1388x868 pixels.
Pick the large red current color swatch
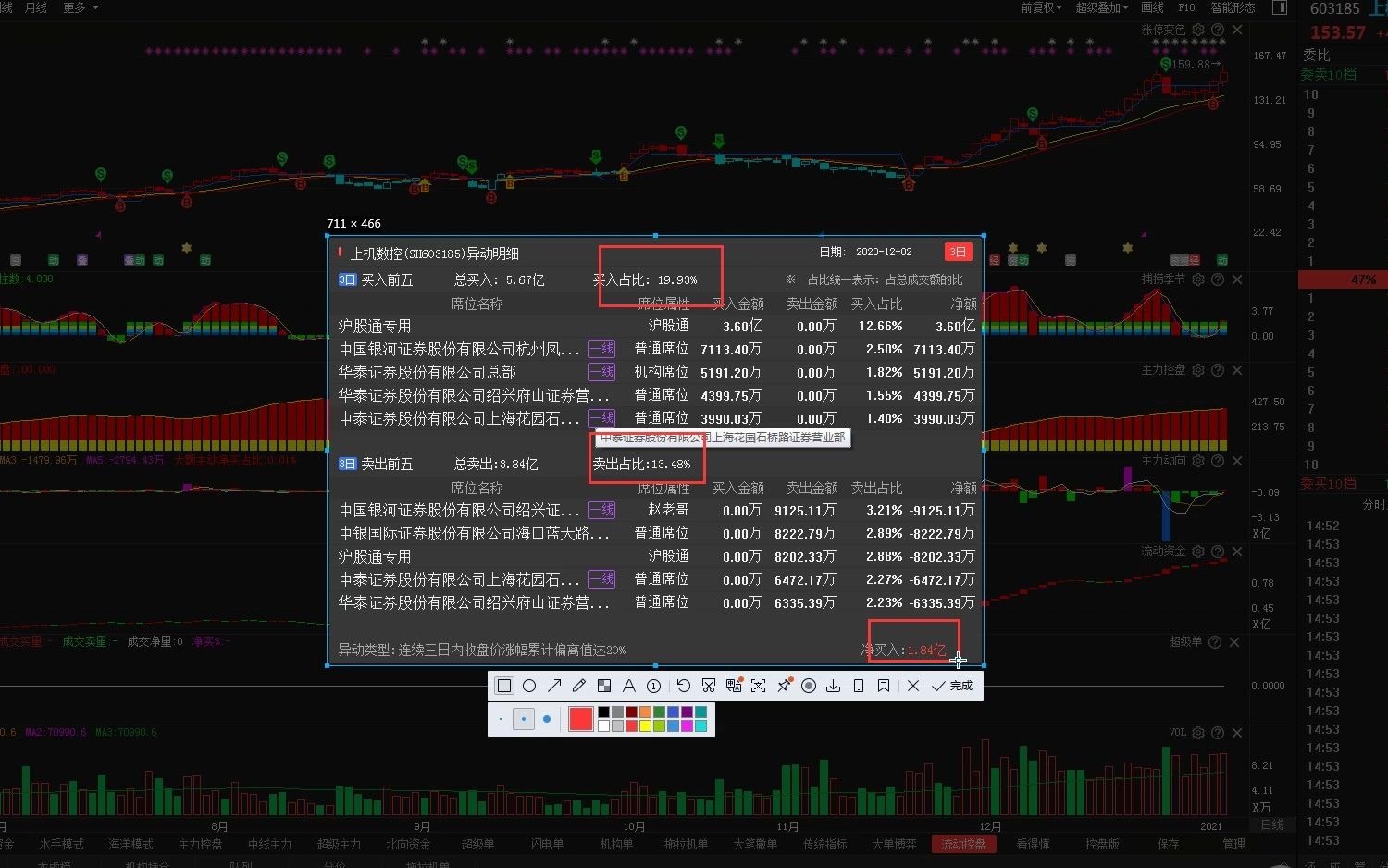click(581, 719)
